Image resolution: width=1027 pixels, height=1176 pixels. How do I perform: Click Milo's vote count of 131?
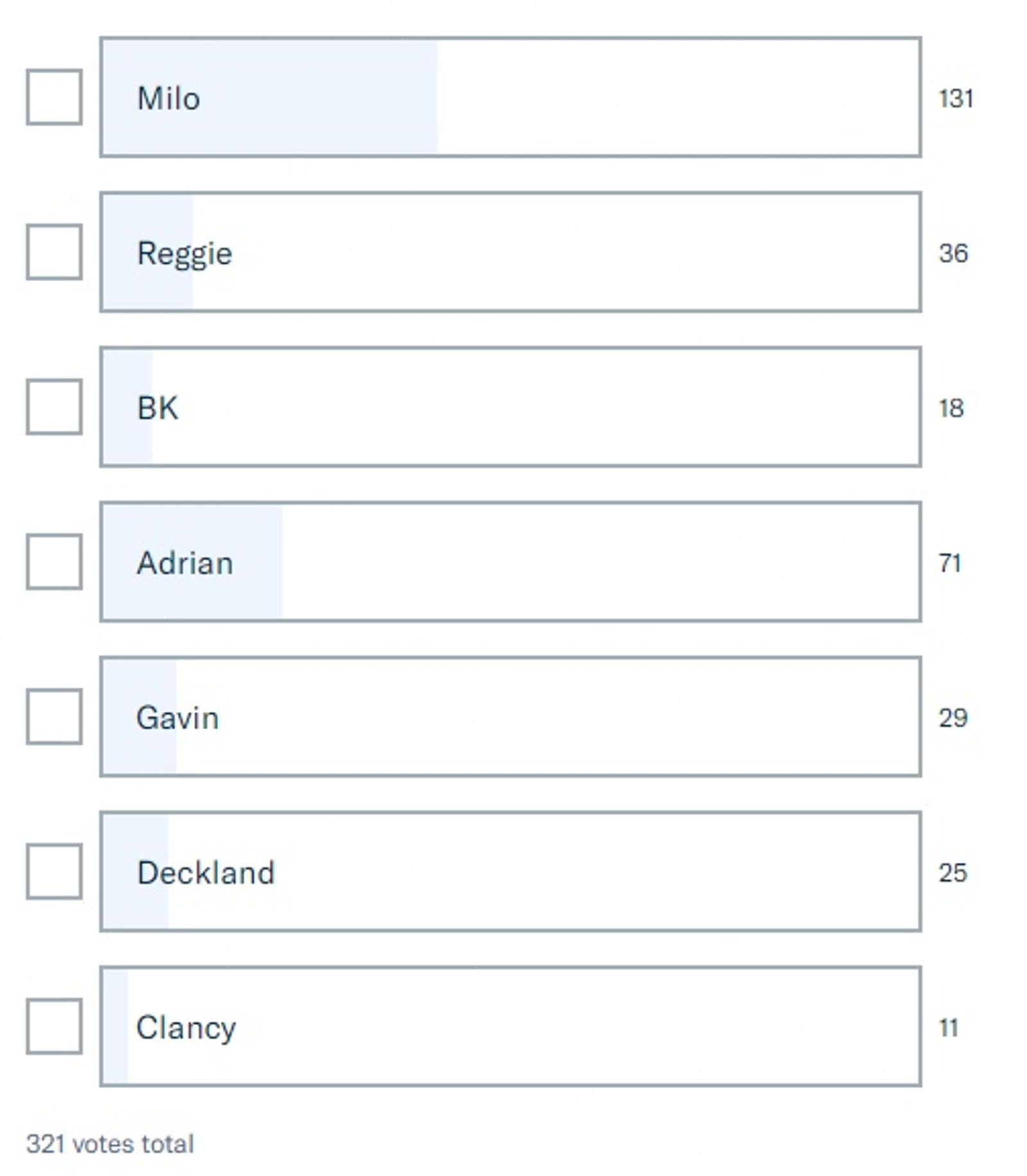coord(956,98)
